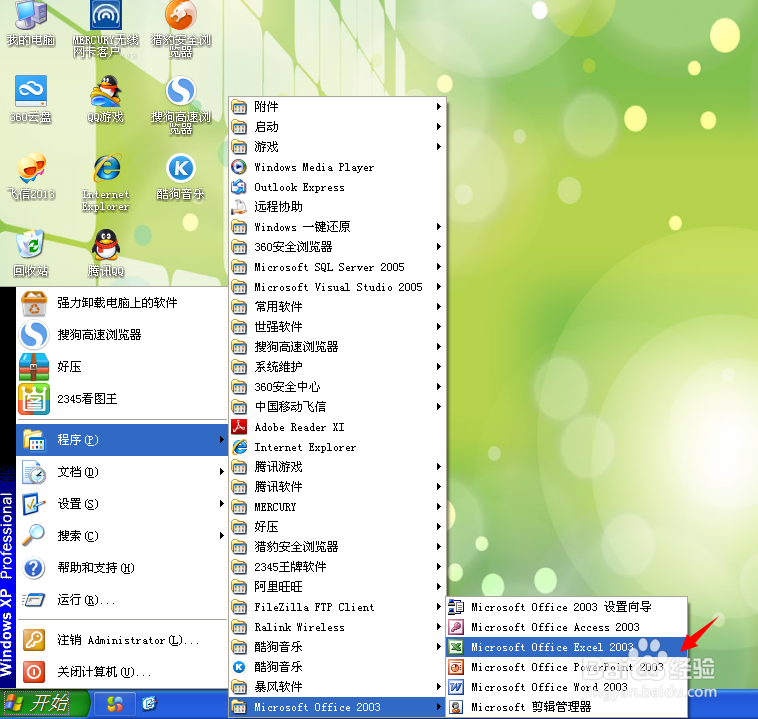Open the Ralink Wireless program folder

[x=337, y=627]
